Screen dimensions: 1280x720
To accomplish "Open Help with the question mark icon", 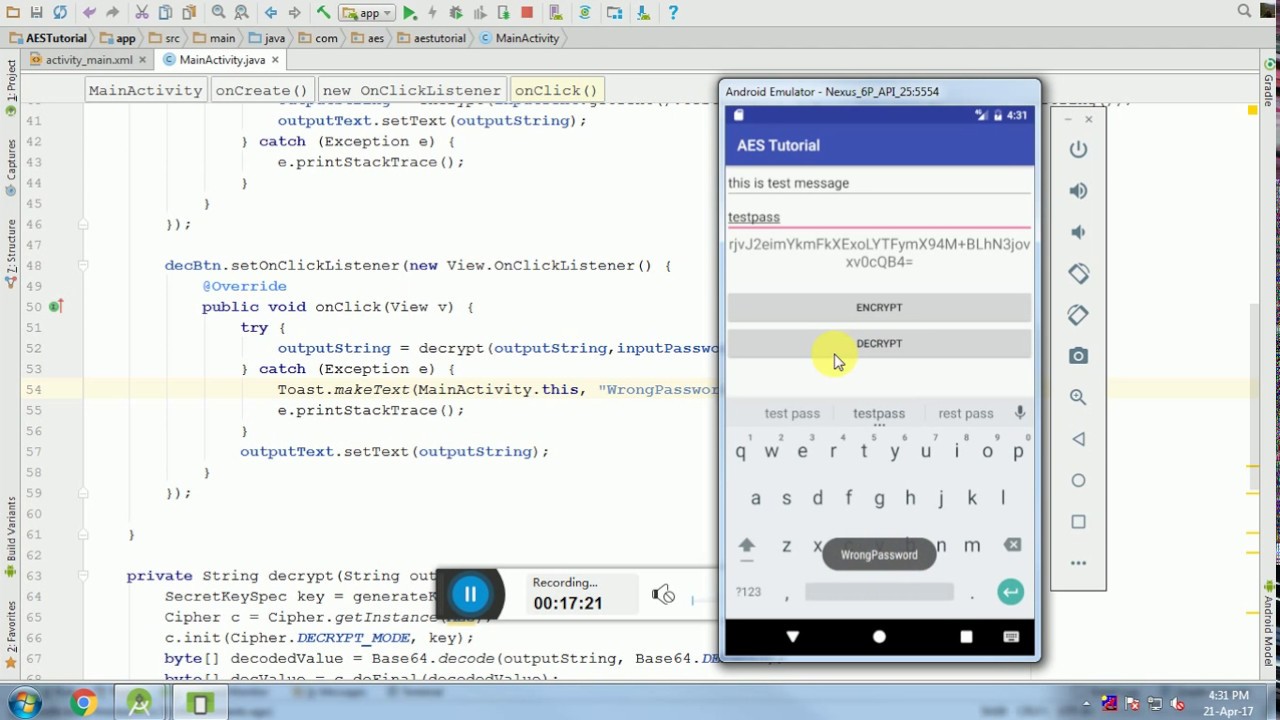I will click(x=673, y=13).
